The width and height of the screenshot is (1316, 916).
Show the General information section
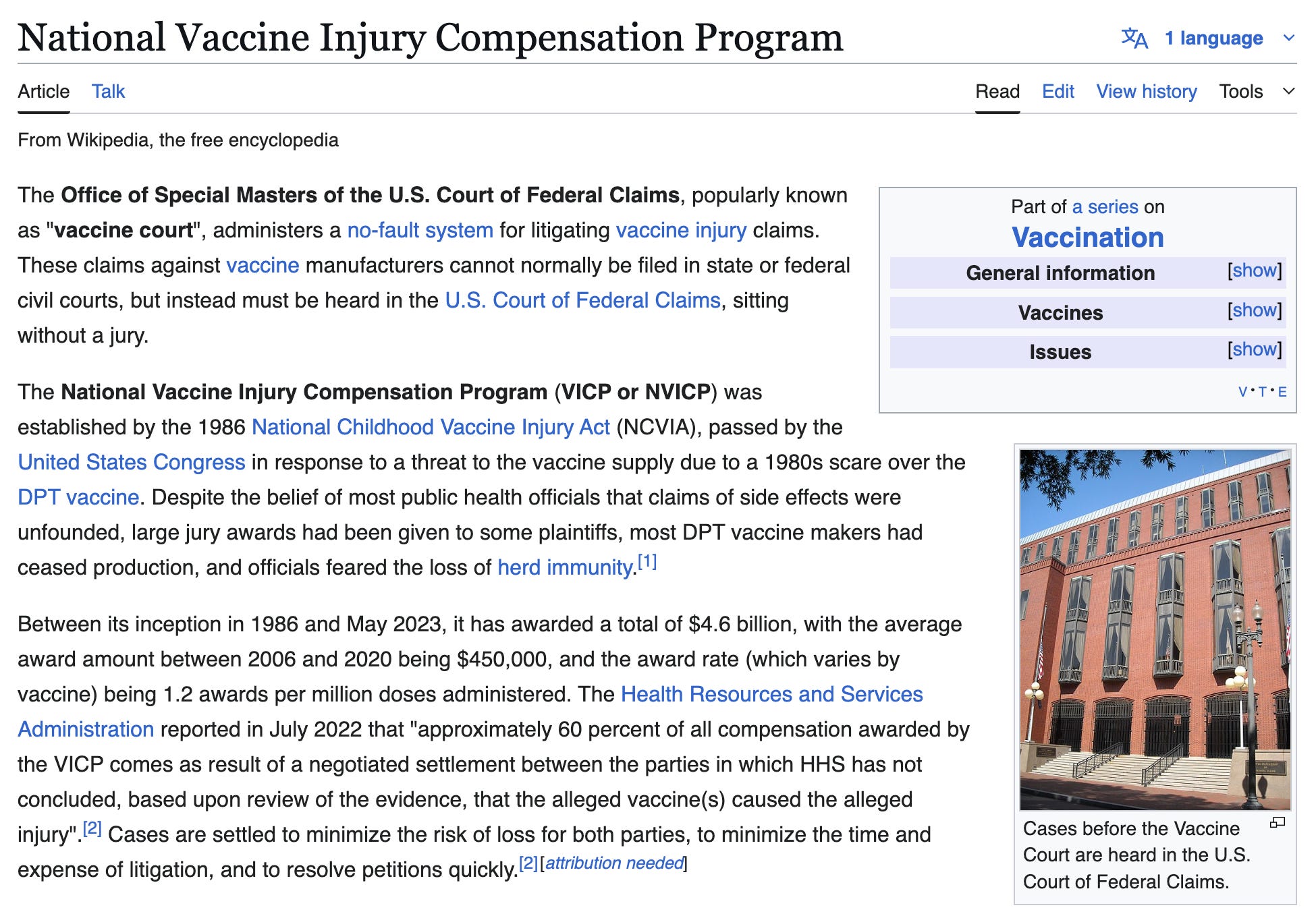1254,271
